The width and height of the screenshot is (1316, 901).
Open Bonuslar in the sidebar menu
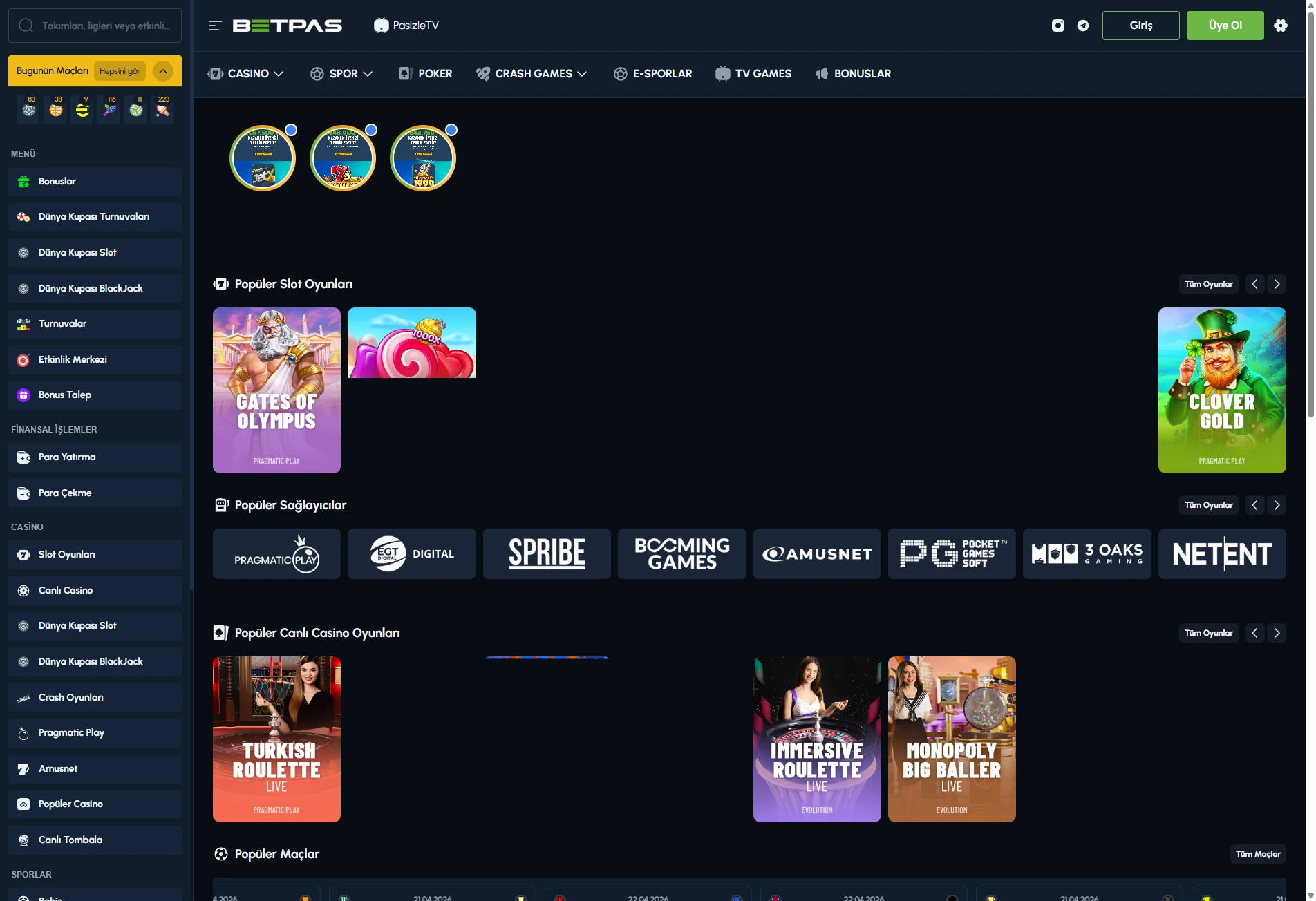click(x=95, y=182)
